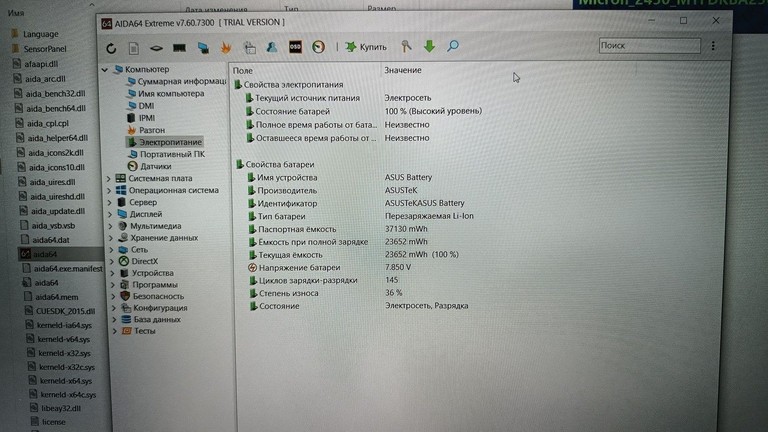Click the Refresh toolbar icon in AIDA64
Viewport: 768px width, 432px height.
[111, 48]
